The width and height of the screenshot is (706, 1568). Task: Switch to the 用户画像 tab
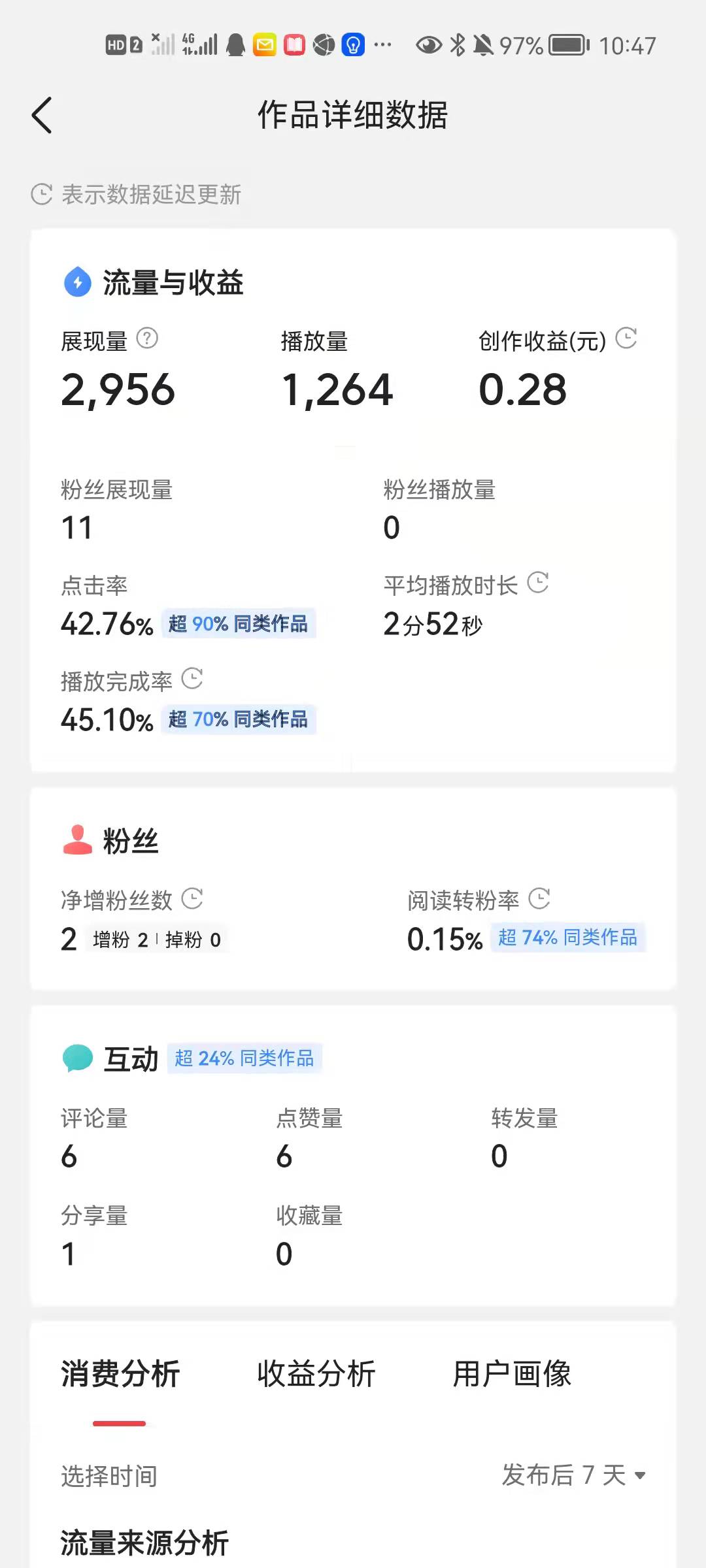tap(513, 1373)
